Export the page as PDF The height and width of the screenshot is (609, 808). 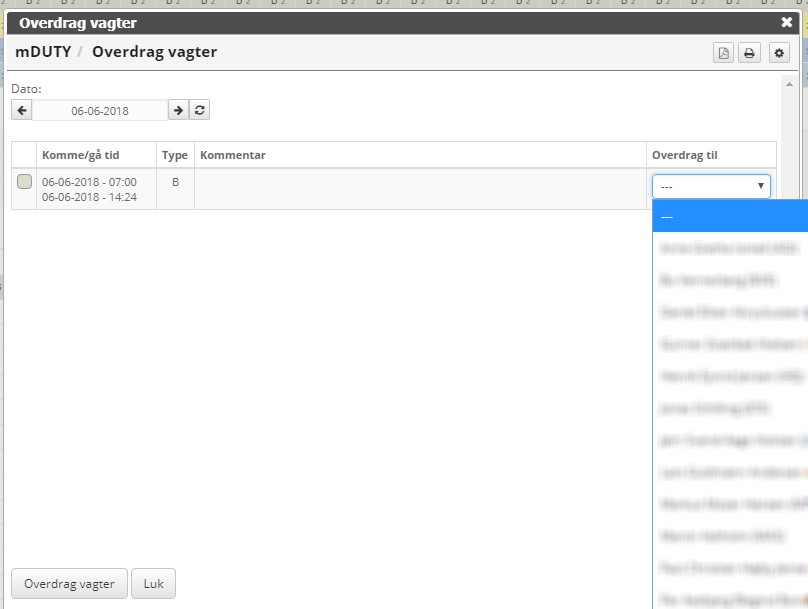[x=723, y=53]
